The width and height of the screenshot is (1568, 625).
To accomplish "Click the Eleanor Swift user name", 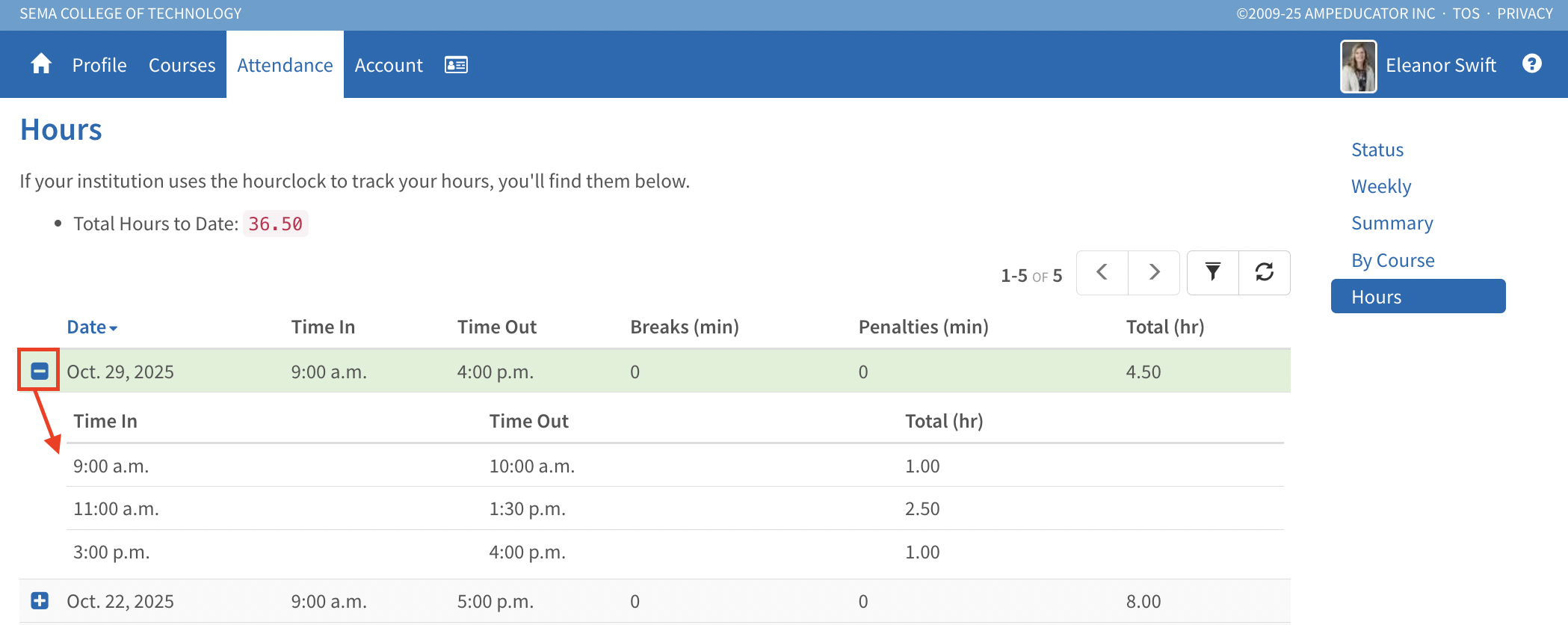I will (1440, 65).
